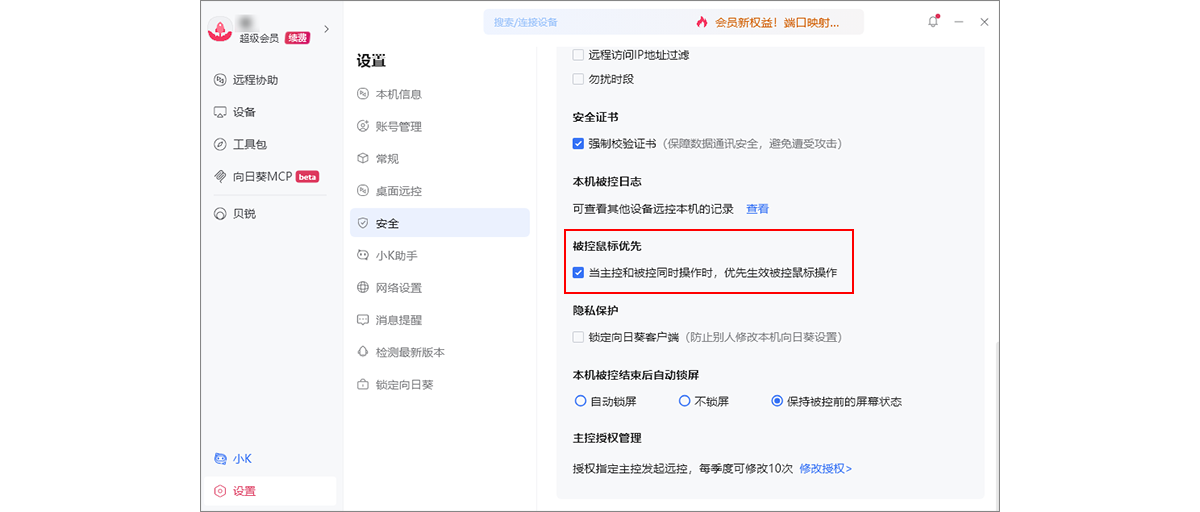Click the 账号管理 person icon

(363, 126)
